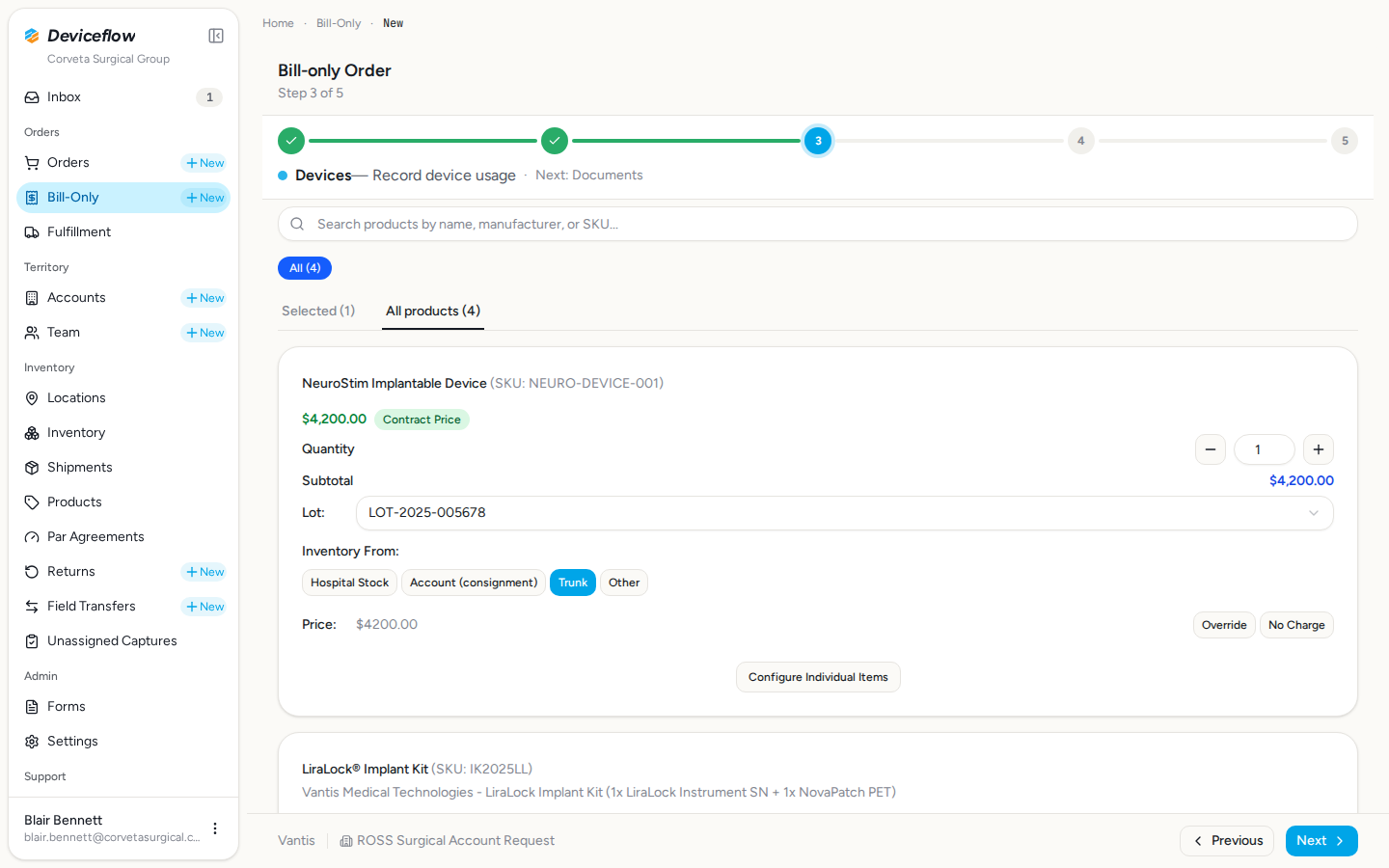Open ROSS Surgical Account Request
Screen dimensions: 1389x868
tap(448, 841)
